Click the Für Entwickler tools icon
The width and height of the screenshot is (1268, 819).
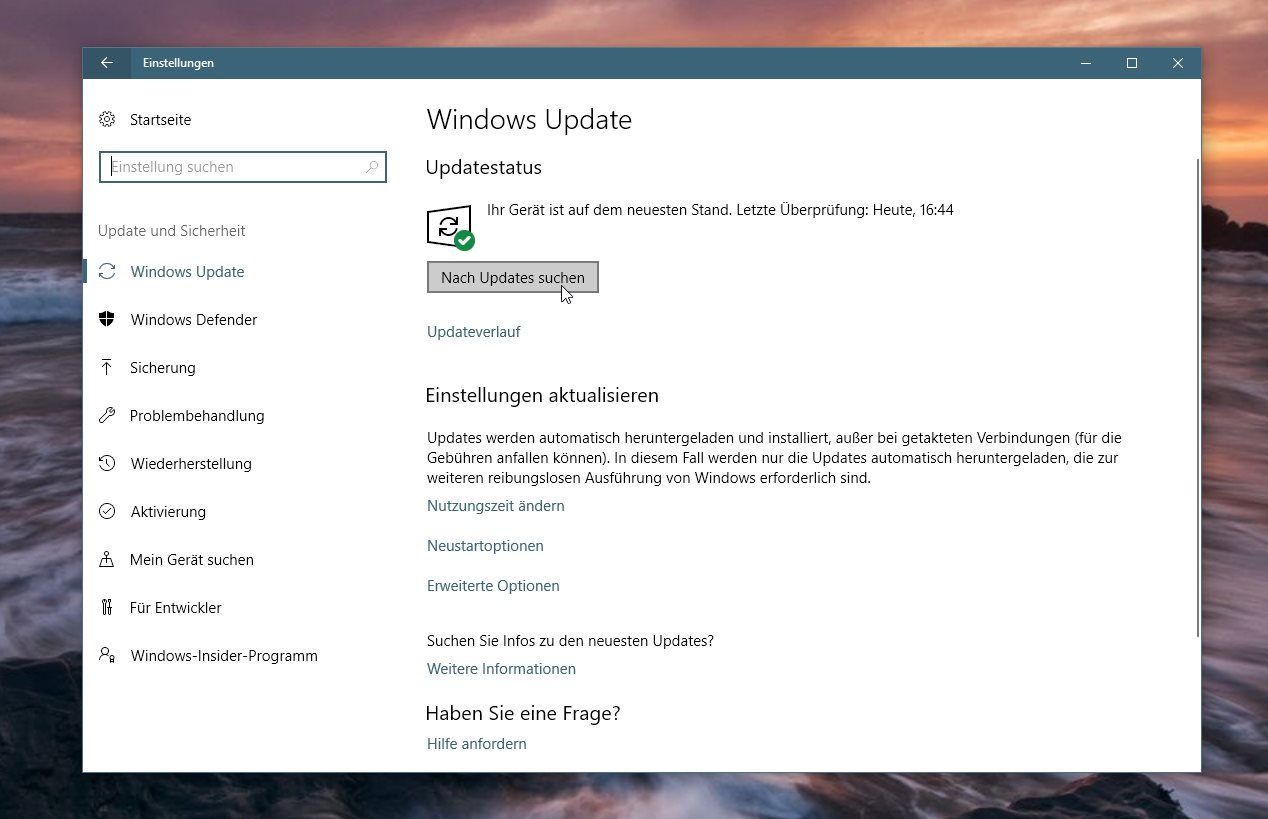point(107,608)
